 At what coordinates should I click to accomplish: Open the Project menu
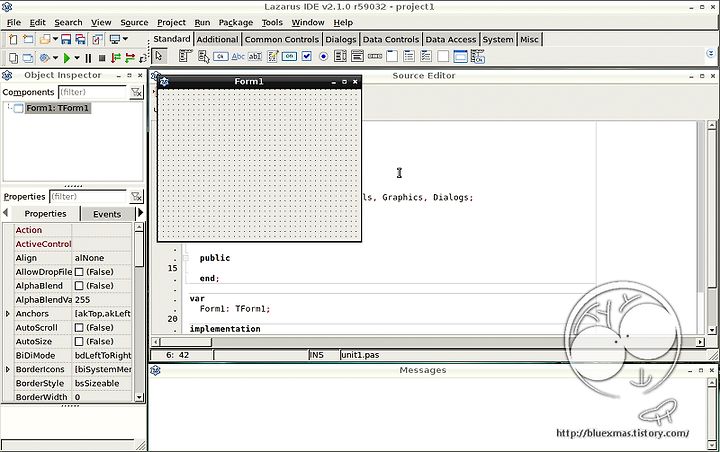click(171, 23)
